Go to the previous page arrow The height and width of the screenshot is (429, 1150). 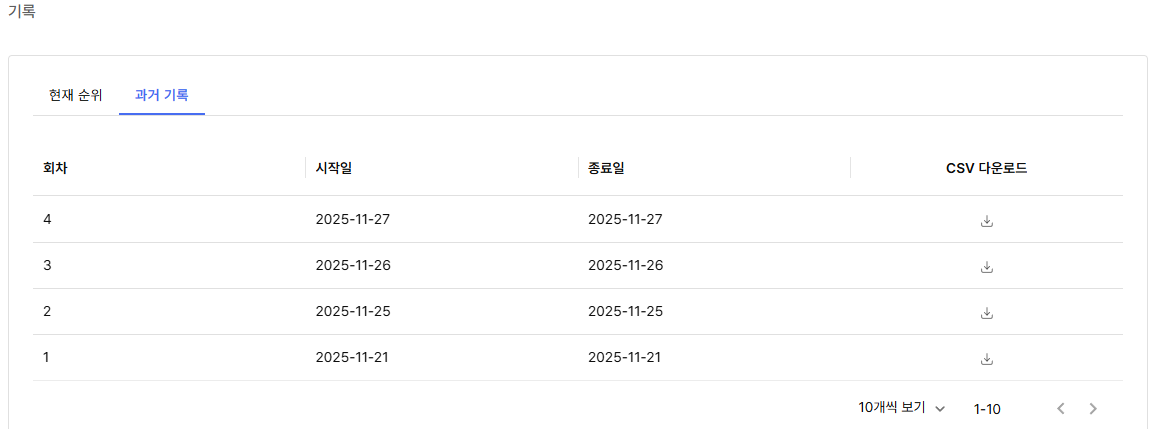pos(1060,408)
